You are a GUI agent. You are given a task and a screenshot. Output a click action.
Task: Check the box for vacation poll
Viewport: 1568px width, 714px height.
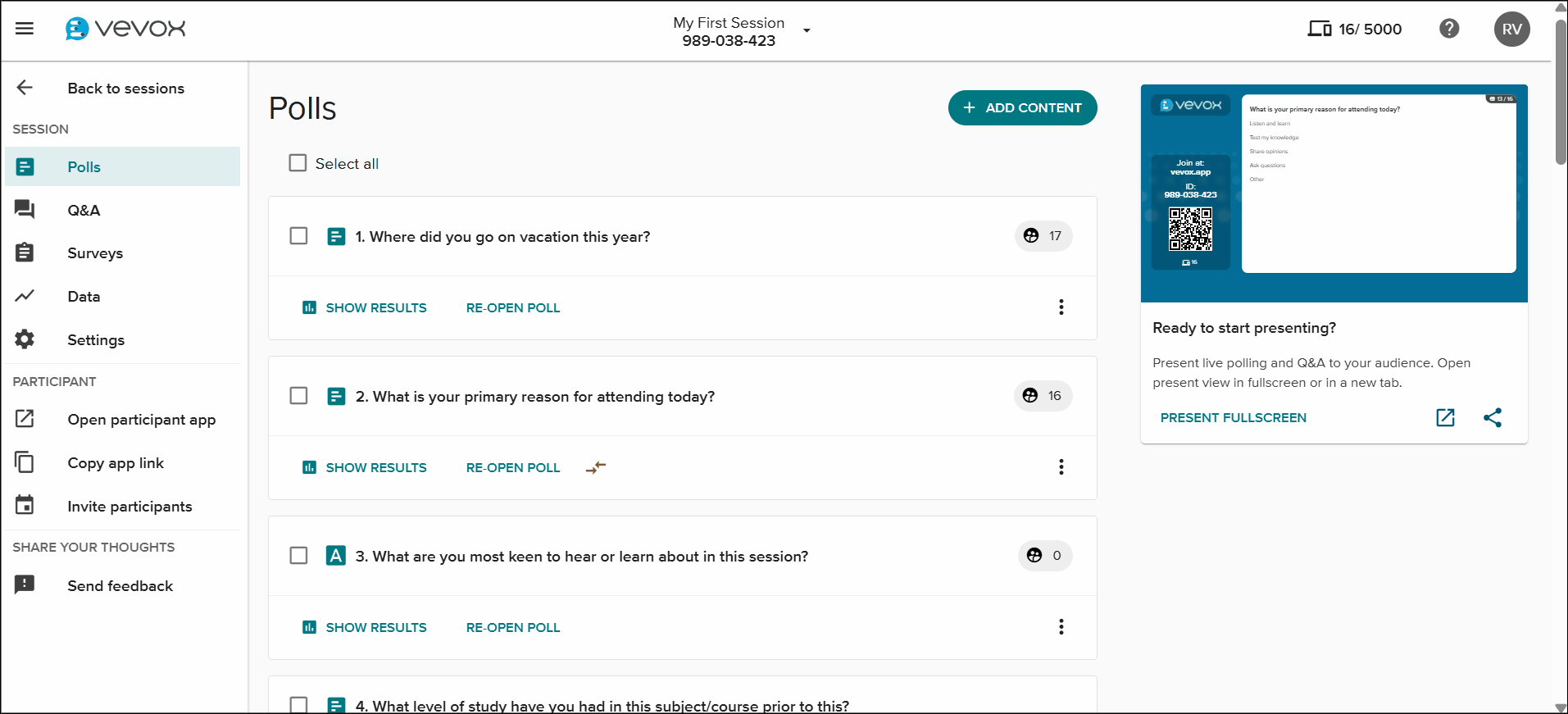298,236
